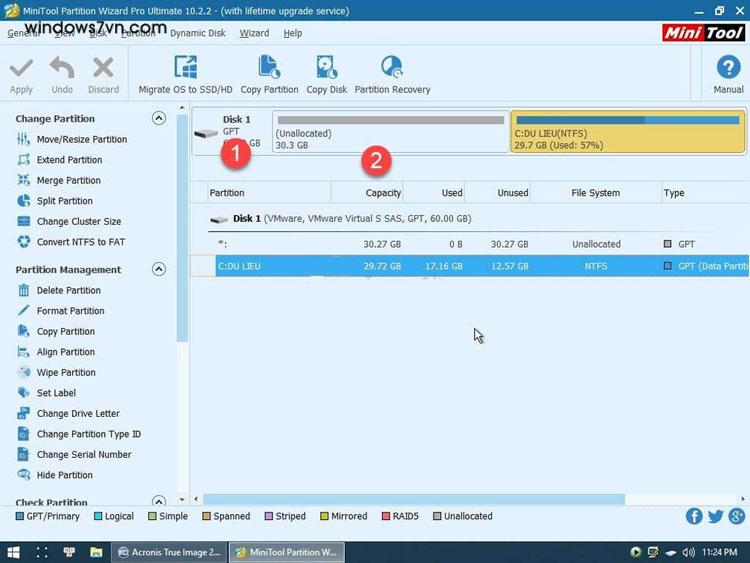The image size is (750, 563).
Task: Click sidebar scroll down arrow
Action: [x=182, y=499]
